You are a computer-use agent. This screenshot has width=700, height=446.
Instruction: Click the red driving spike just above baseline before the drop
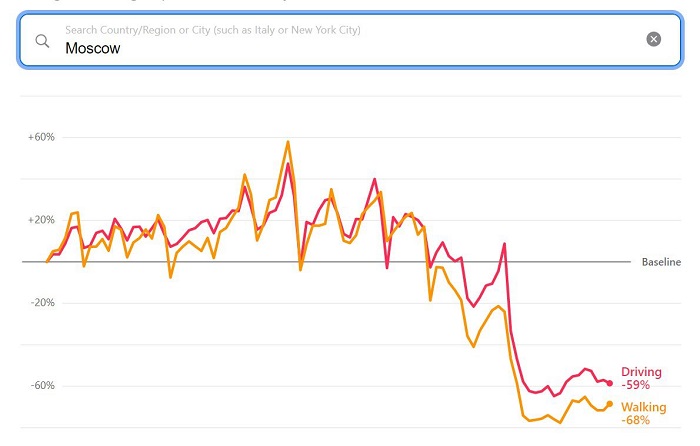click(504, 244)
